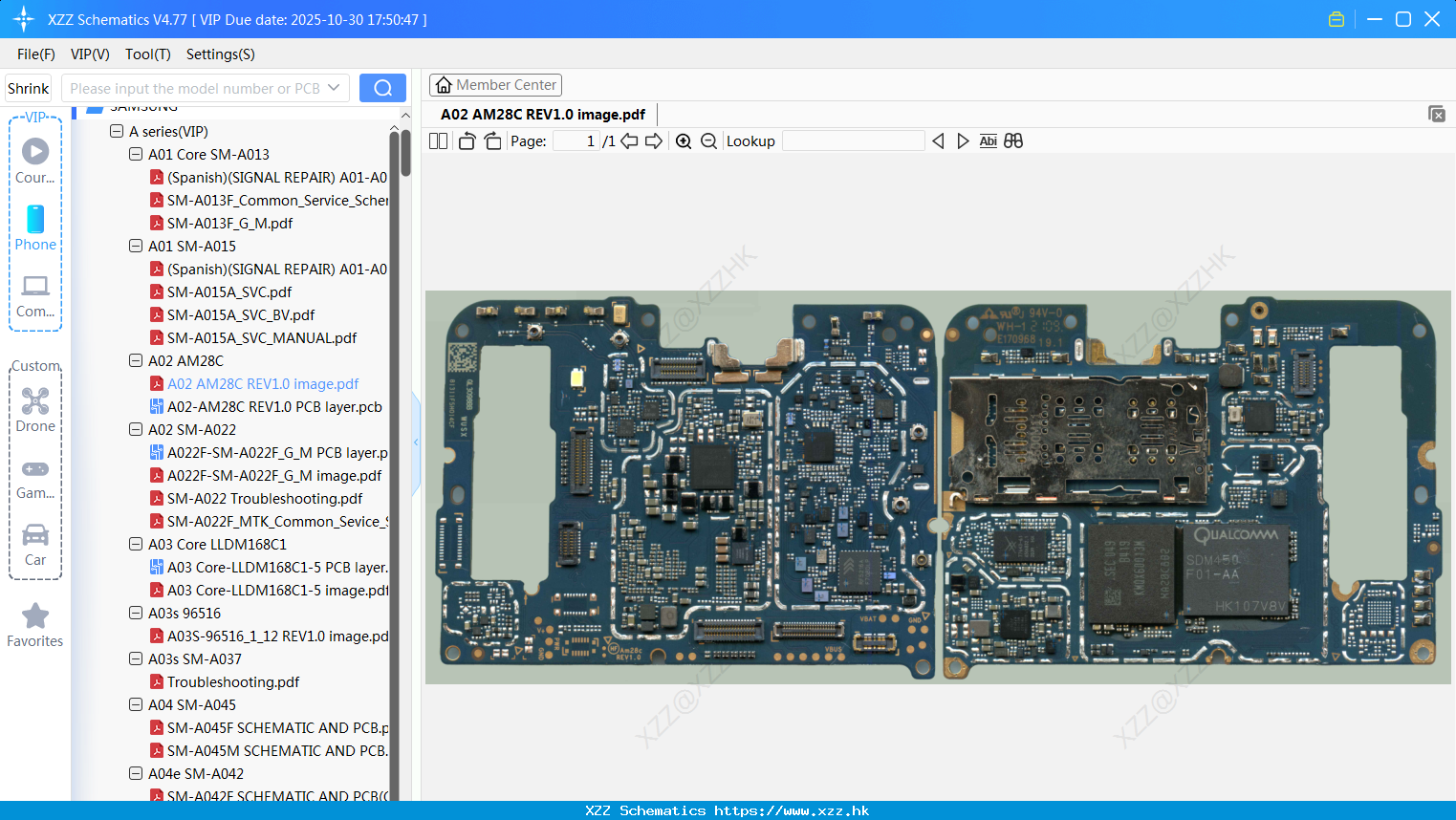Screen dimensions: 1456x820
Task: Zoom in on the PDF
Action: pyautogui.click(x=684, y=141)
